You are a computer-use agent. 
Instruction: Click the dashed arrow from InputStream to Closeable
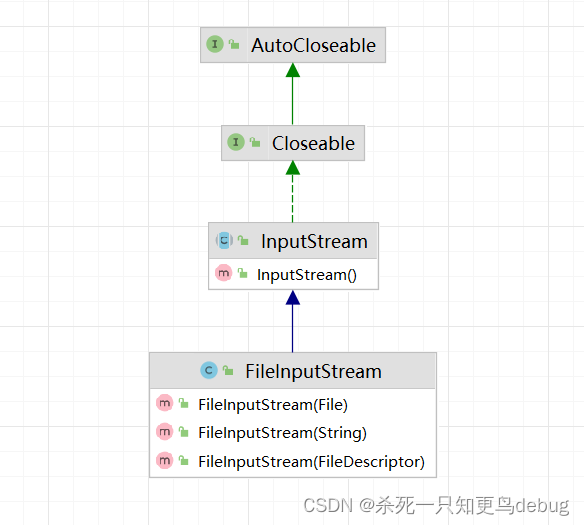point(293,192)
